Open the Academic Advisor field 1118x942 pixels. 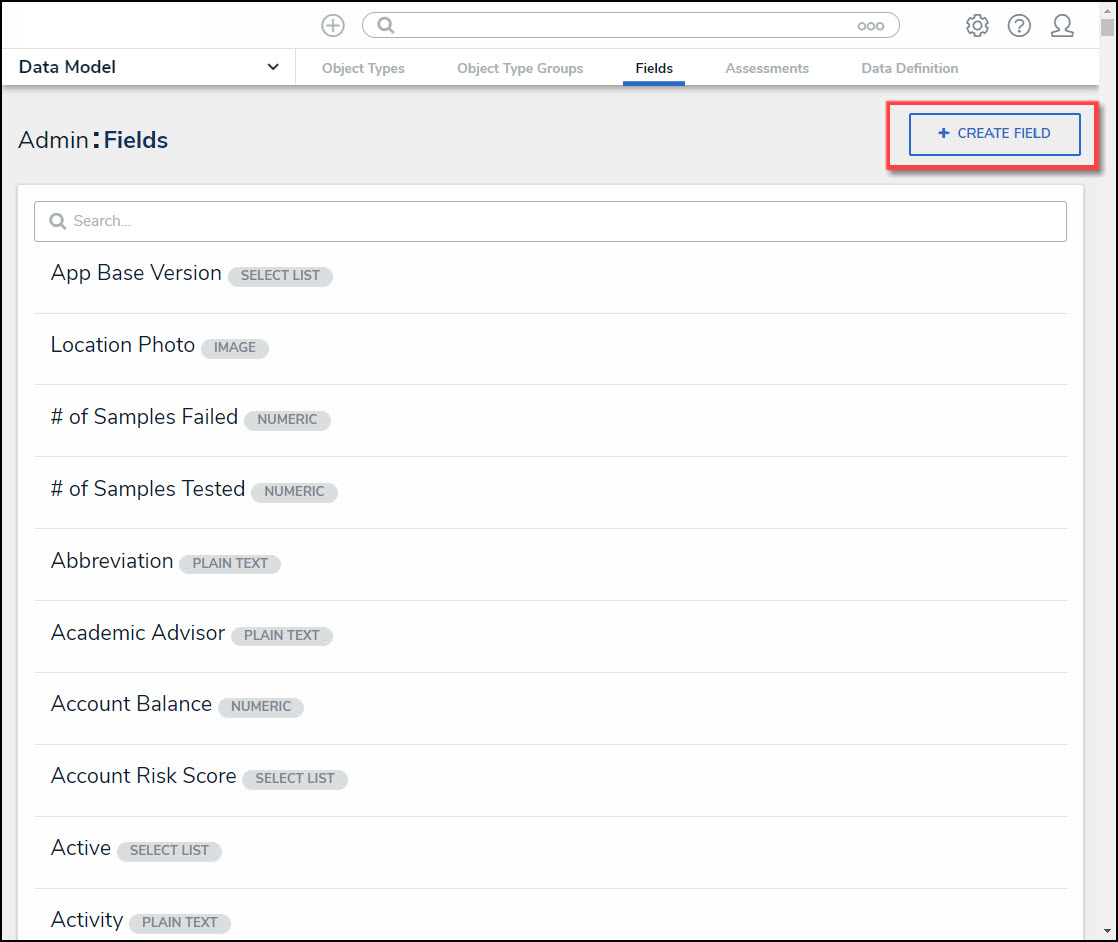point(138,633)
